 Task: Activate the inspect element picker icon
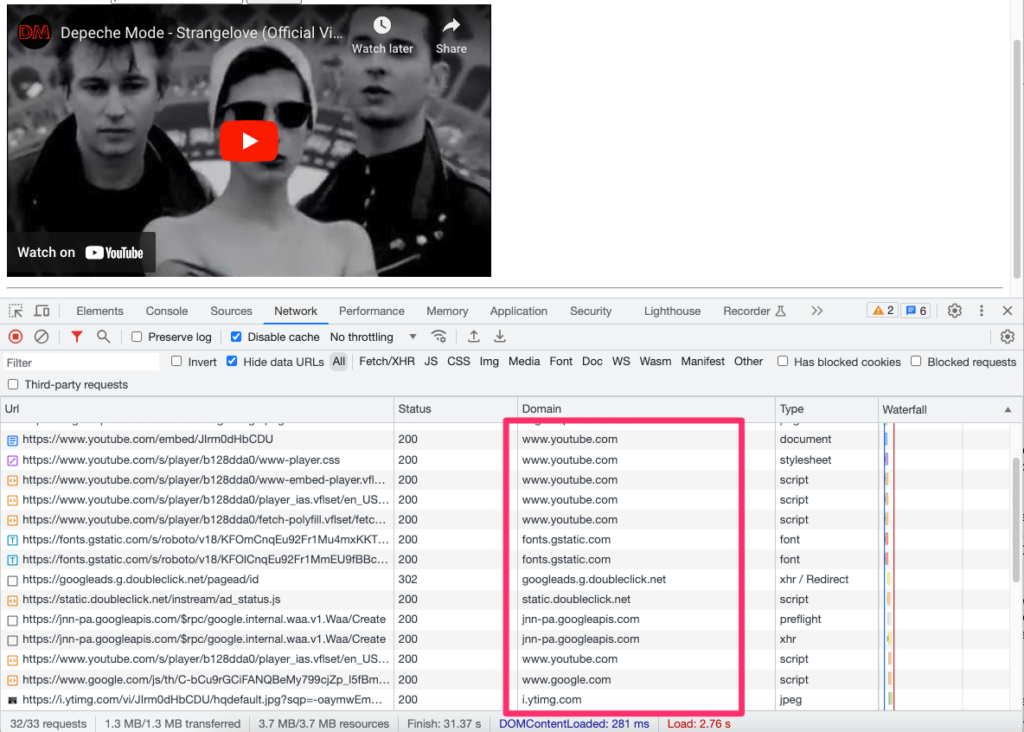[x=16, y=311]
